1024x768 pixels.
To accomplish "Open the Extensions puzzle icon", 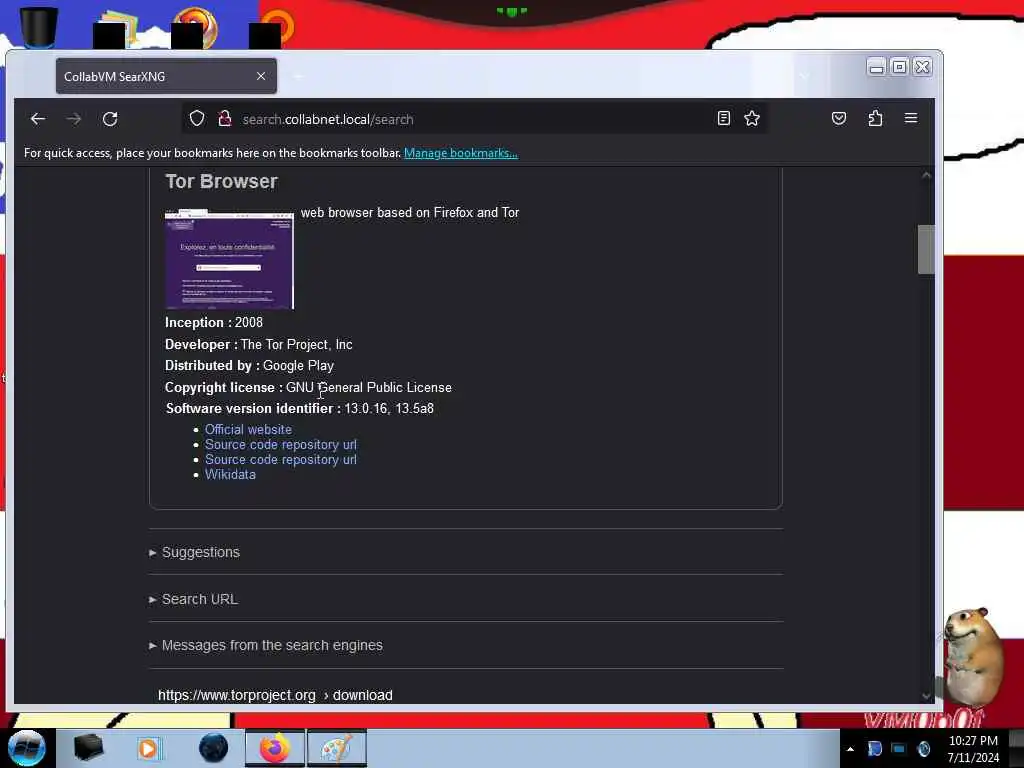I will [x=875, y=118].
